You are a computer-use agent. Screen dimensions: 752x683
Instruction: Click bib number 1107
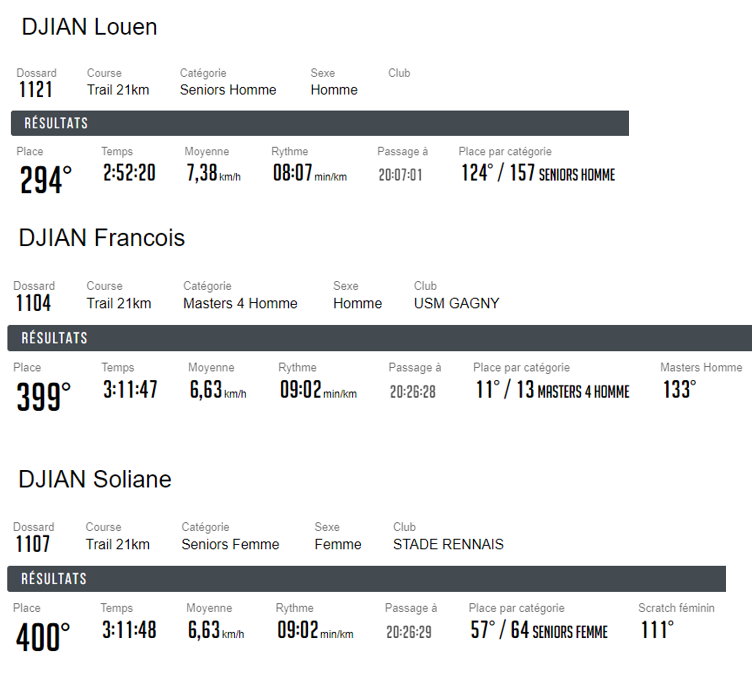(x=32, y=545)
